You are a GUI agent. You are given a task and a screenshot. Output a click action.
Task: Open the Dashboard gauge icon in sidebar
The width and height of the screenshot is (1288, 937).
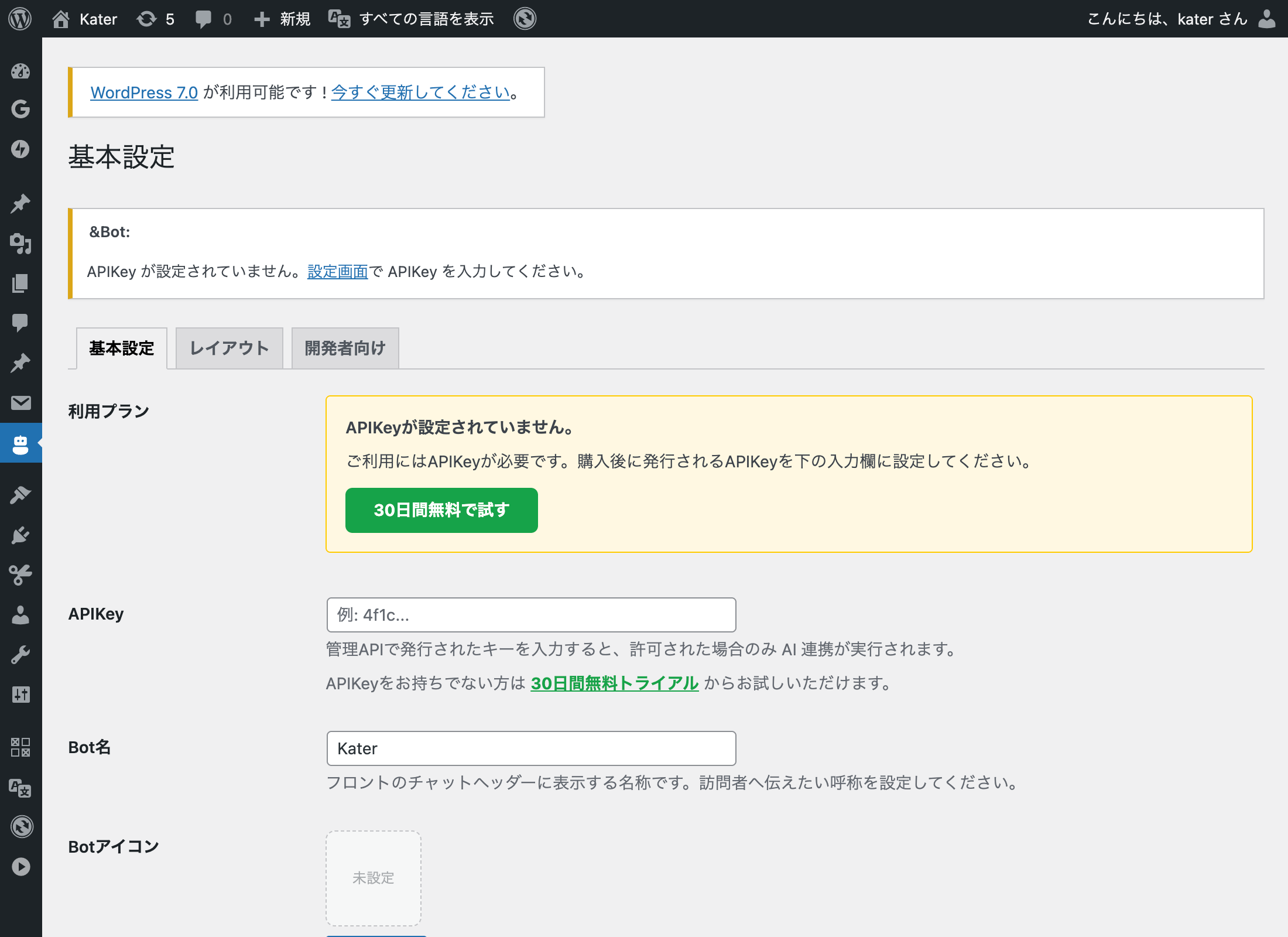pos(20,71)
